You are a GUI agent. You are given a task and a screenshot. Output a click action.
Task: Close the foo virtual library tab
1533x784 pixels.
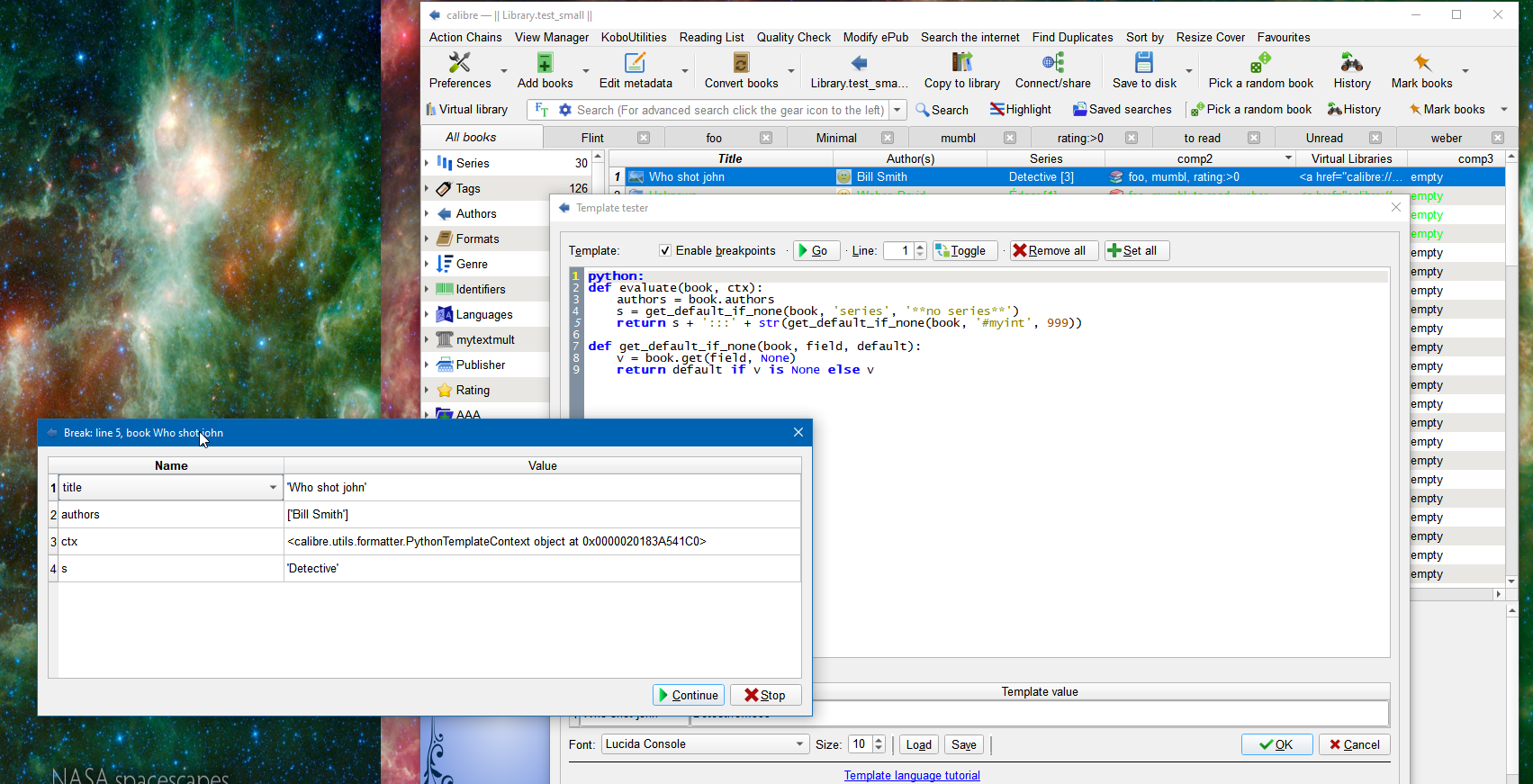766,138
